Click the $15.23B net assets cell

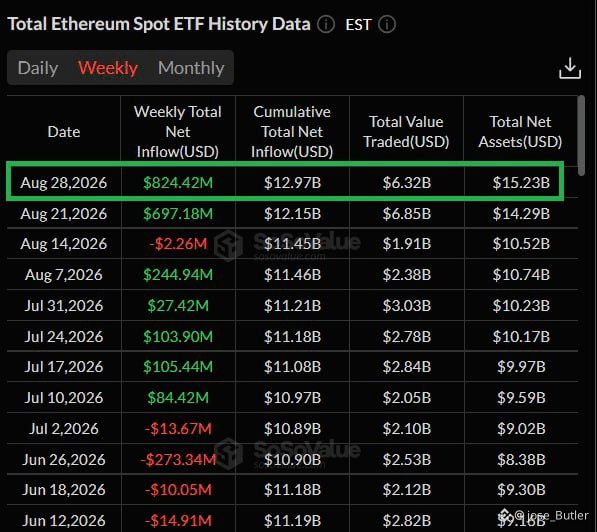[521, 183]
